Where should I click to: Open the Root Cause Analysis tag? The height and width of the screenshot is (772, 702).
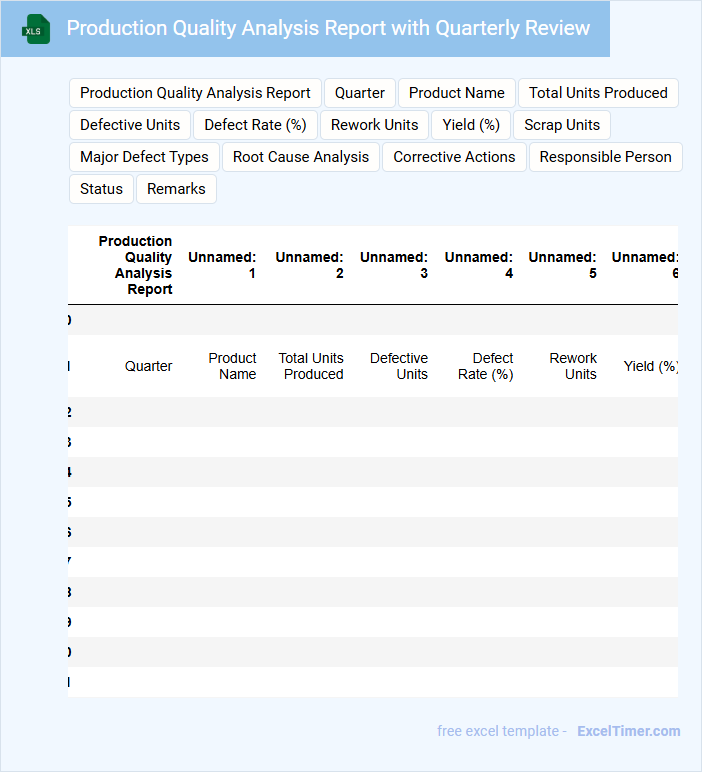pyautogui.click(x=301, y=157)
